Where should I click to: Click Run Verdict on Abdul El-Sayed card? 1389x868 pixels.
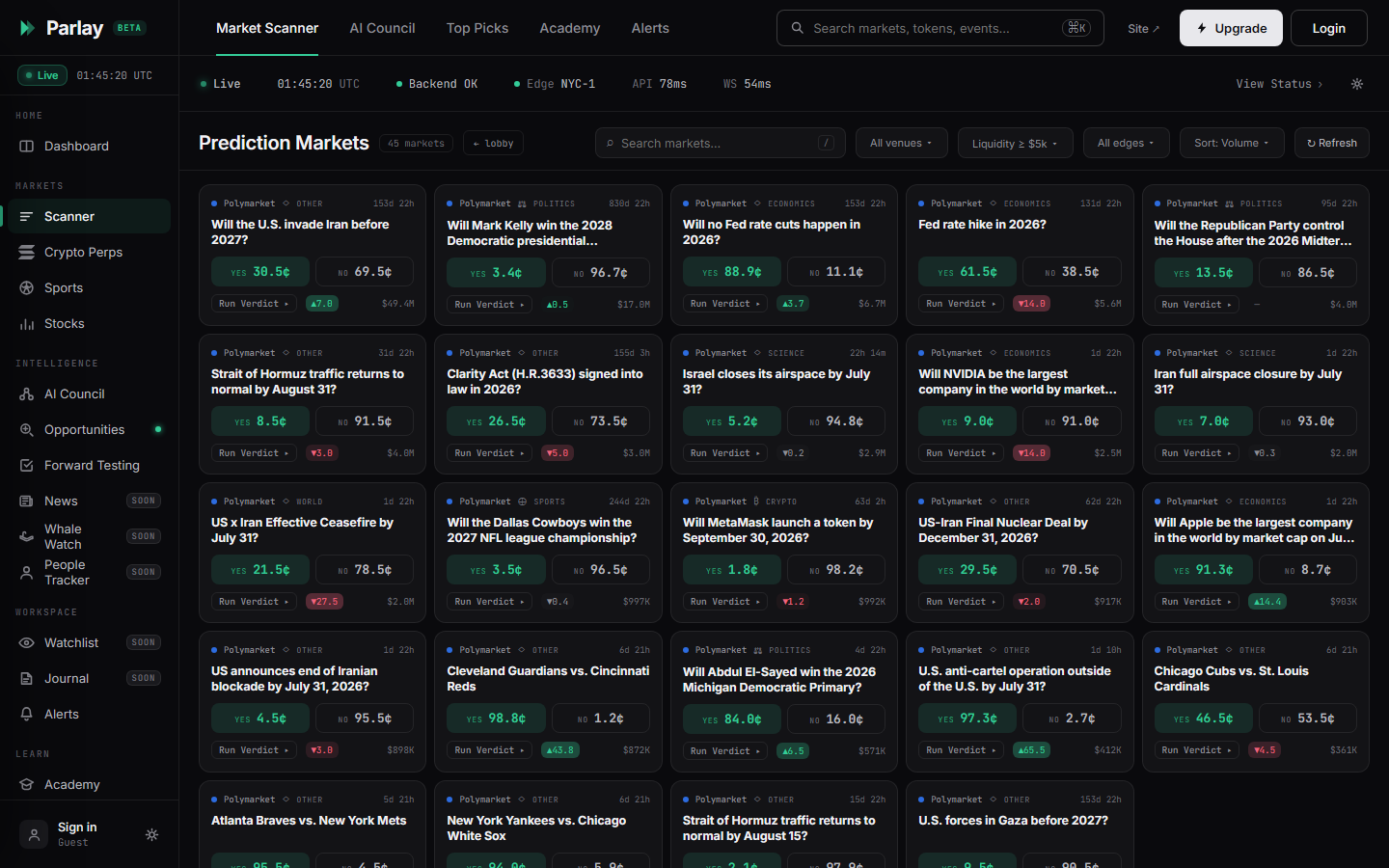(x=725, y=750)
